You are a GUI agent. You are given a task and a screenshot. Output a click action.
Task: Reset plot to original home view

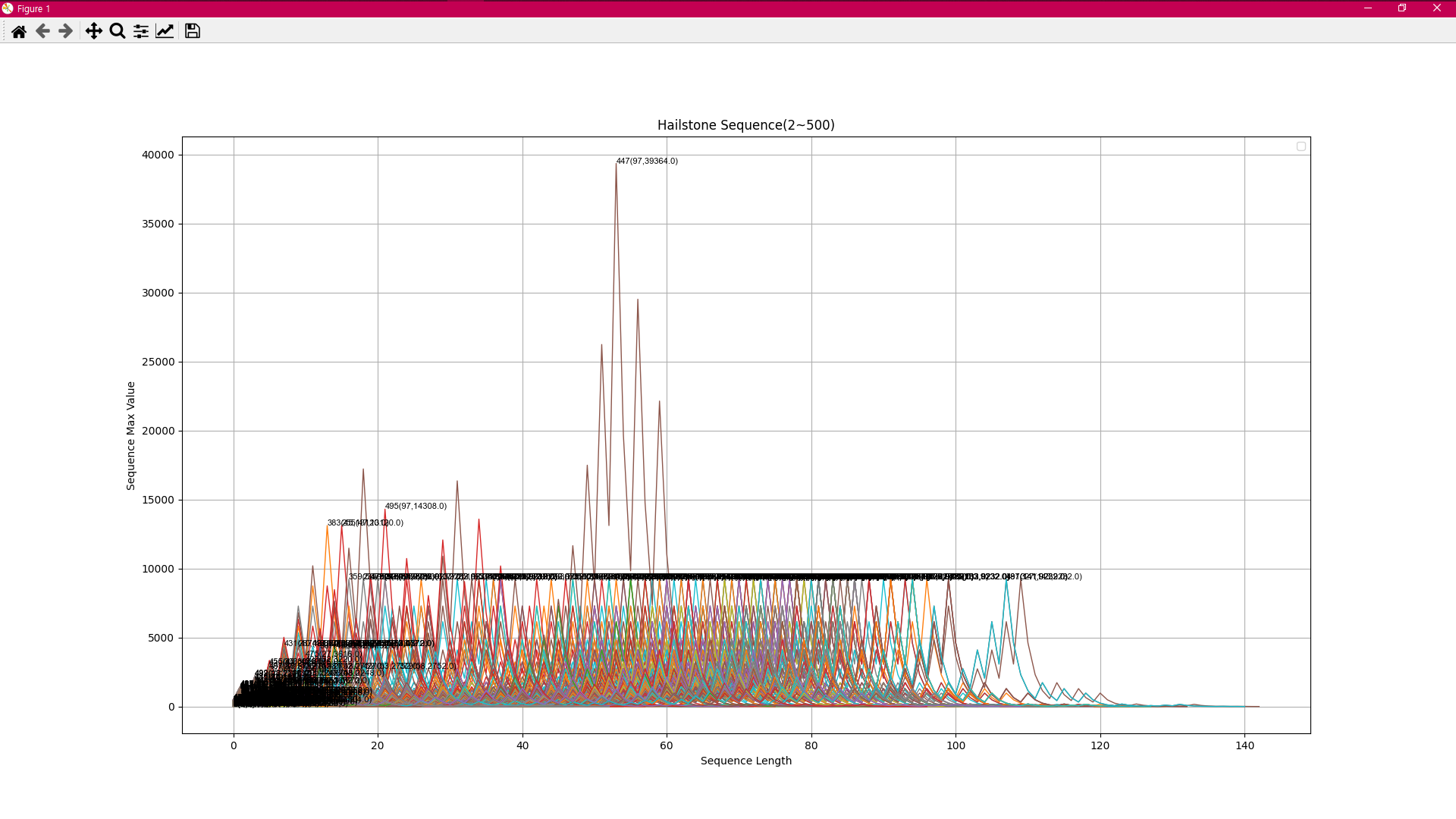tap(19, 31)
